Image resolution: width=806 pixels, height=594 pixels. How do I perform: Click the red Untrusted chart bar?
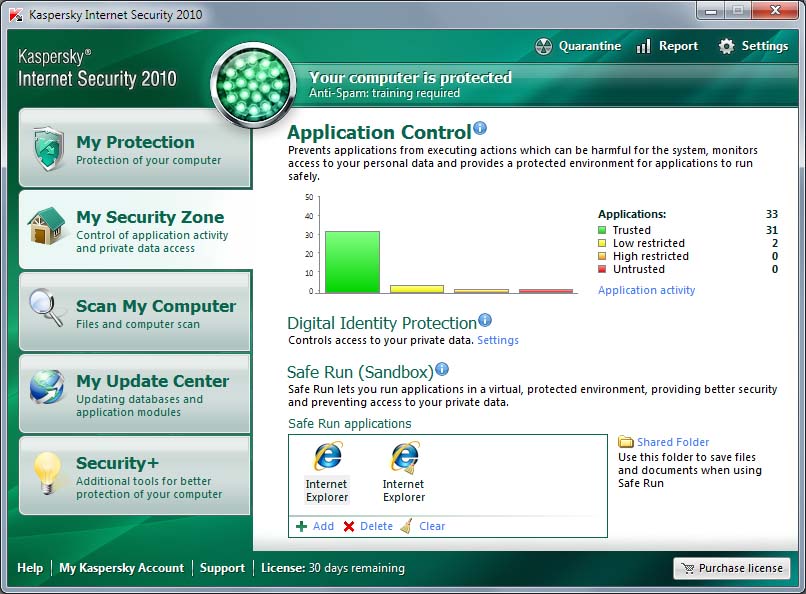546,291
